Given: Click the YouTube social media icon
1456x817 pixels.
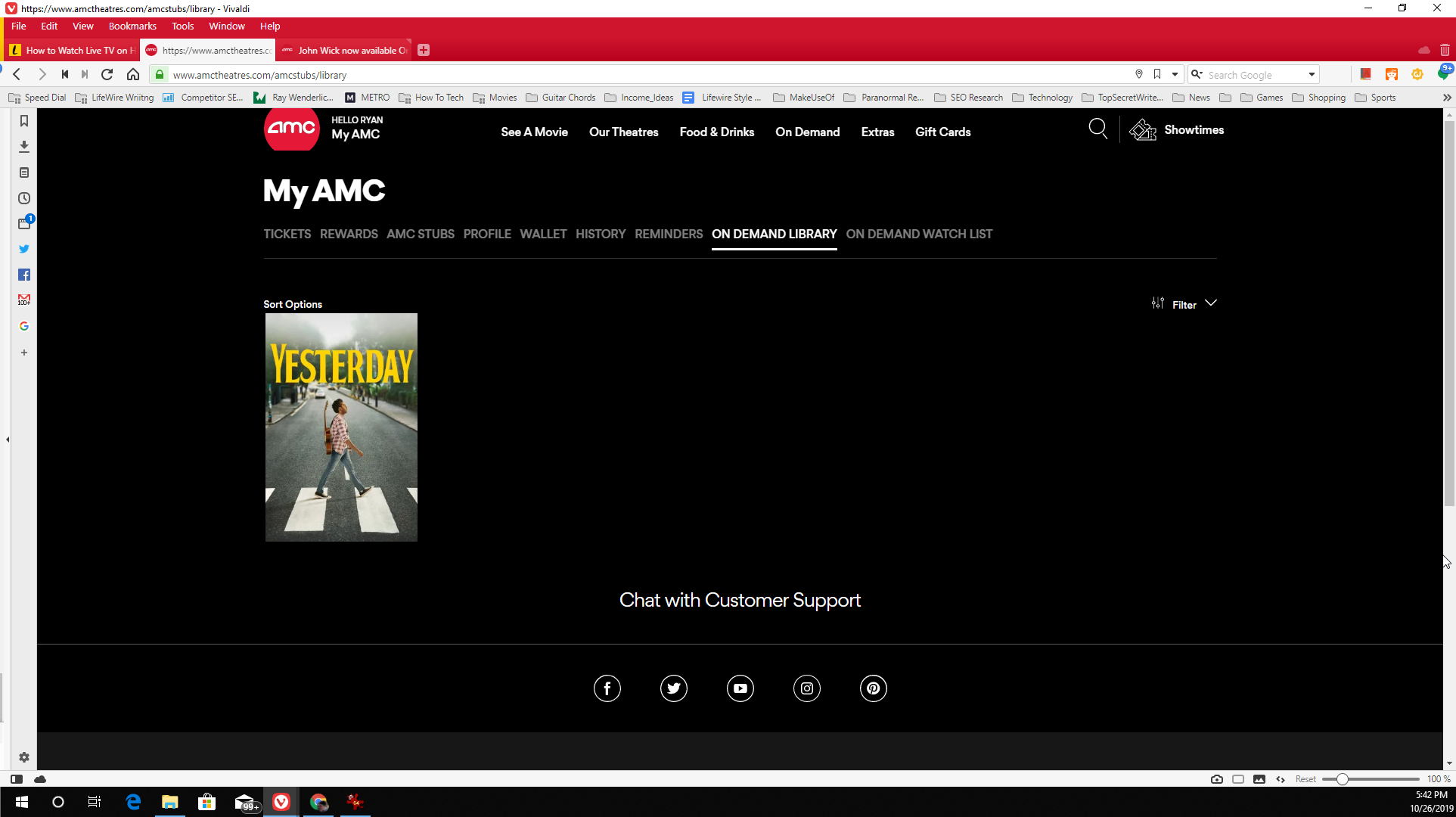Looking at the screenshot, I should [x=740, y=688].
